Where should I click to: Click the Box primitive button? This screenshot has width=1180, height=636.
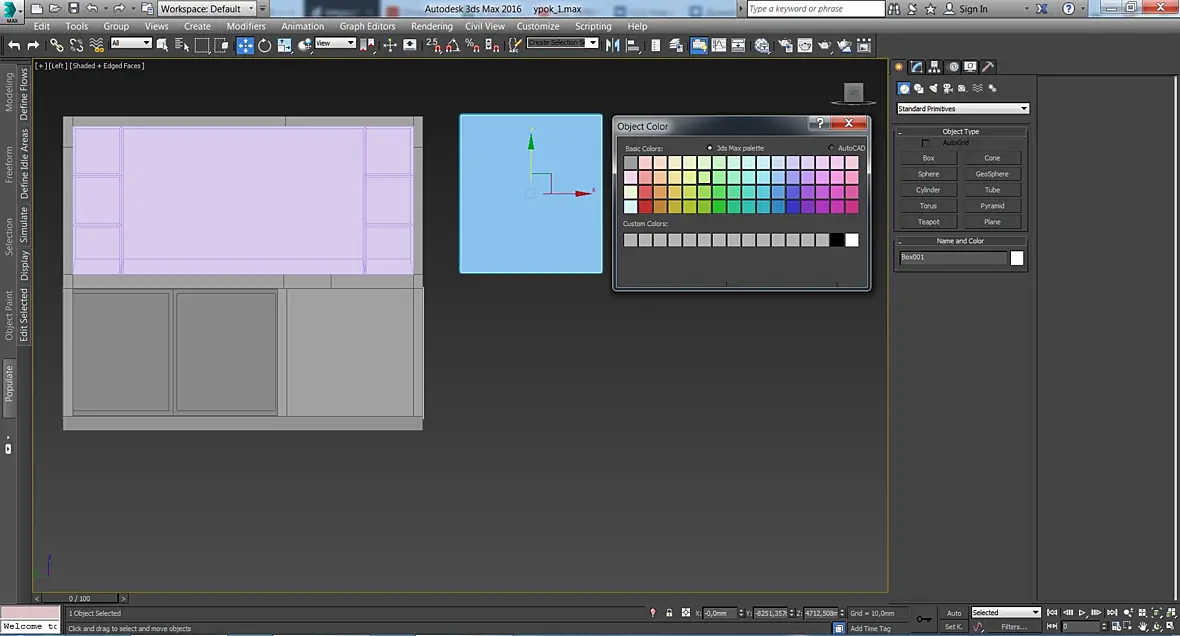[929, 158]
